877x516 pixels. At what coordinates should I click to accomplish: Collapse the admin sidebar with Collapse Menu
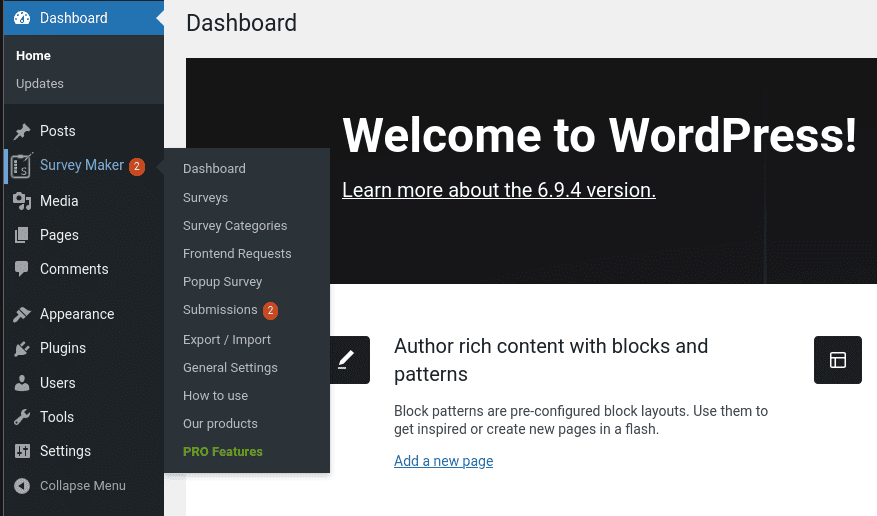(x=83, y=486)
